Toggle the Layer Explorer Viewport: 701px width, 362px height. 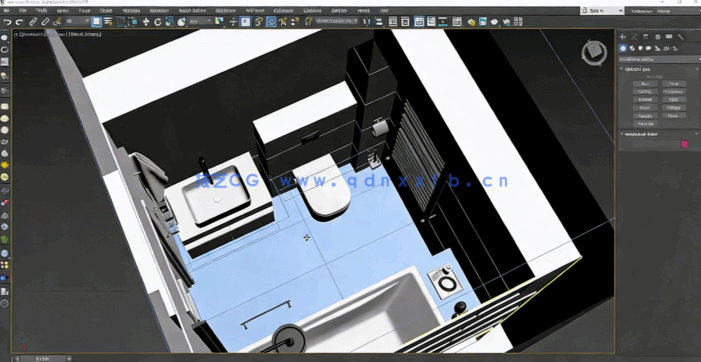pyautogui.click(x=405, y=21)
